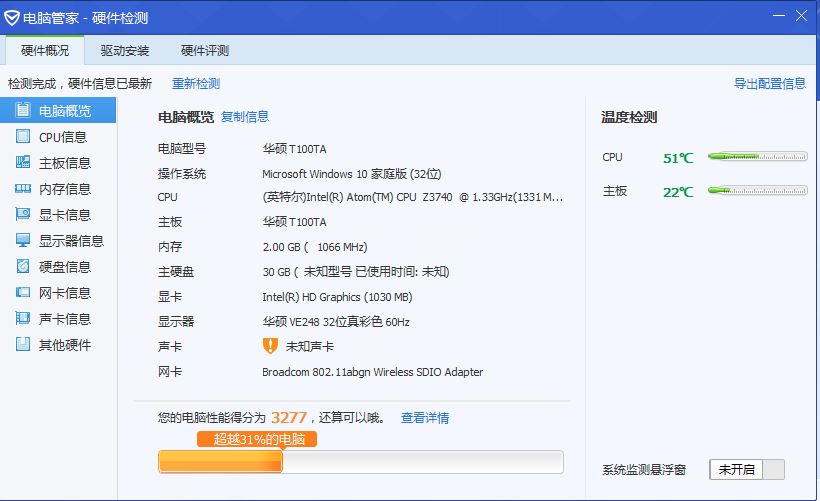This screenshot has width=820, height=501.
Task: Click the Intel(R) HD Graphics (1030 MB) text
Action: pos(337,297)
